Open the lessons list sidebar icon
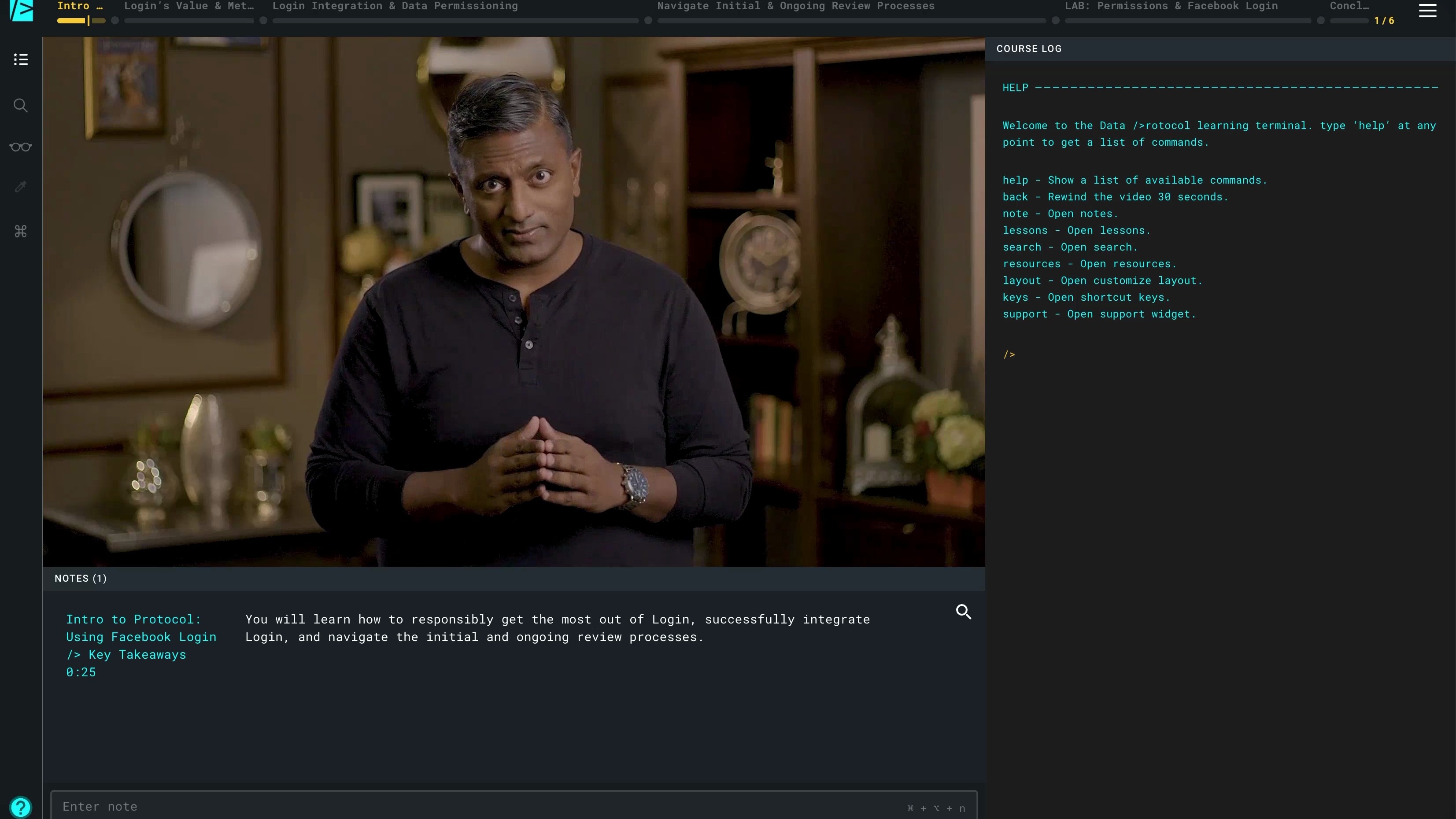The height and width of the screenshot is (819, 1456). [21, 59]
